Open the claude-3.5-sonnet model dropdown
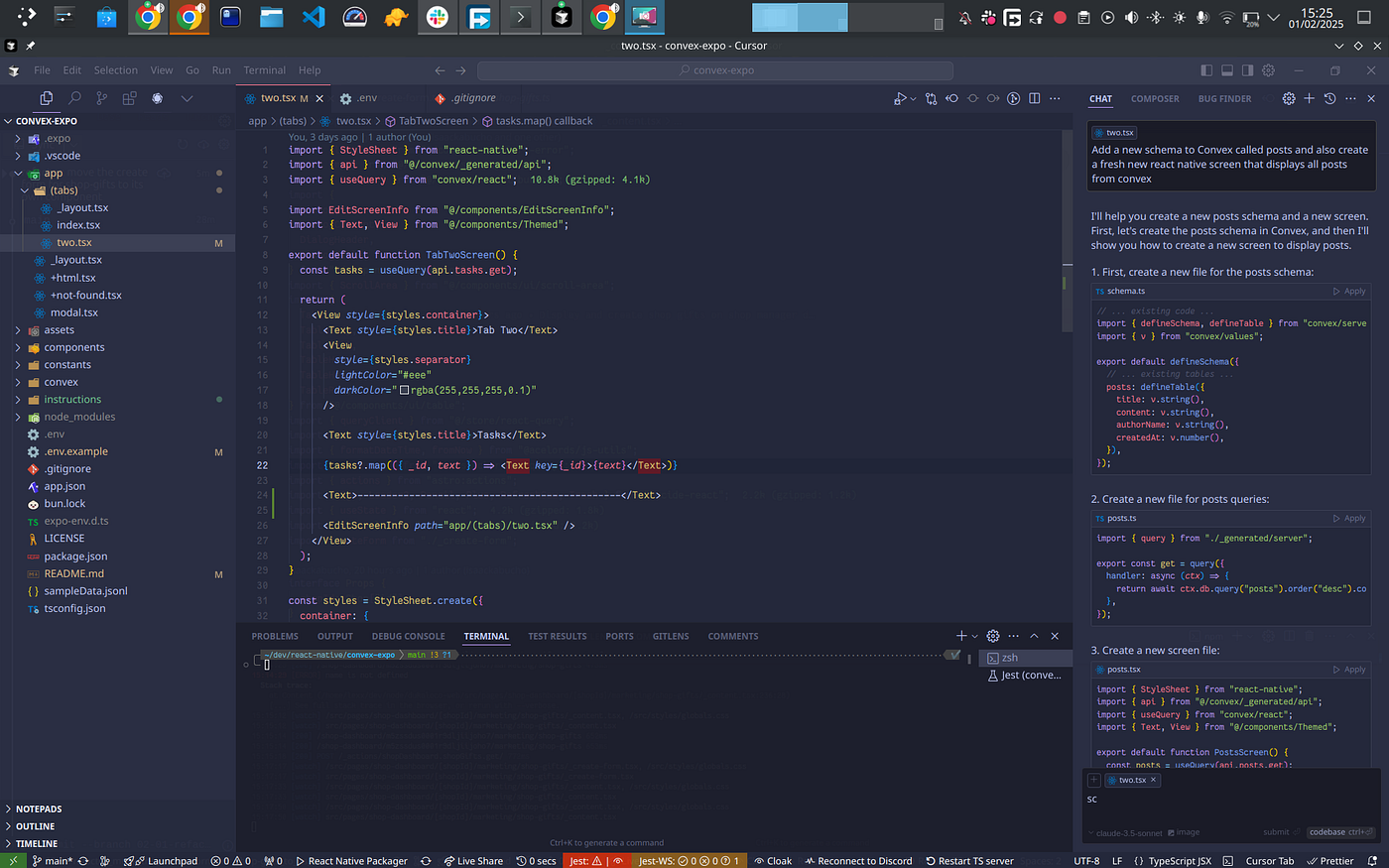Viewport: 1389px width, 868px height. (1125, 832)
